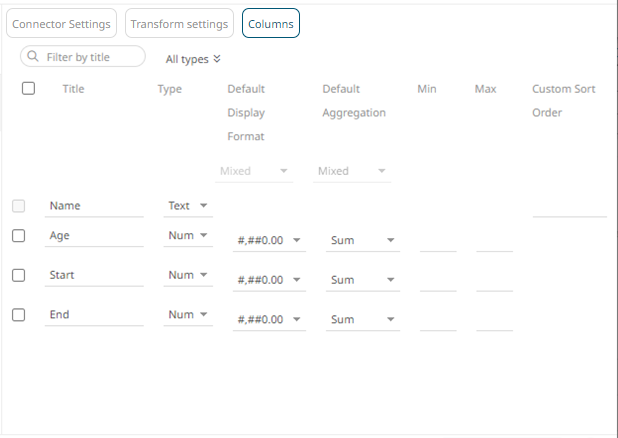Open the Age column type dropdown
Image resolution: width=618 pixels, height=438 pixels.
pyautogui.click(x=189, y=235)
